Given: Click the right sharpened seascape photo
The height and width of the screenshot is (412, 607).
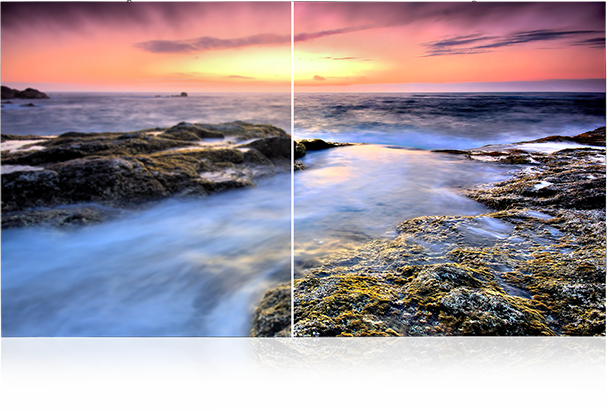Looking at the screenshot, I should pyautogui.click(x=449, y=169).
